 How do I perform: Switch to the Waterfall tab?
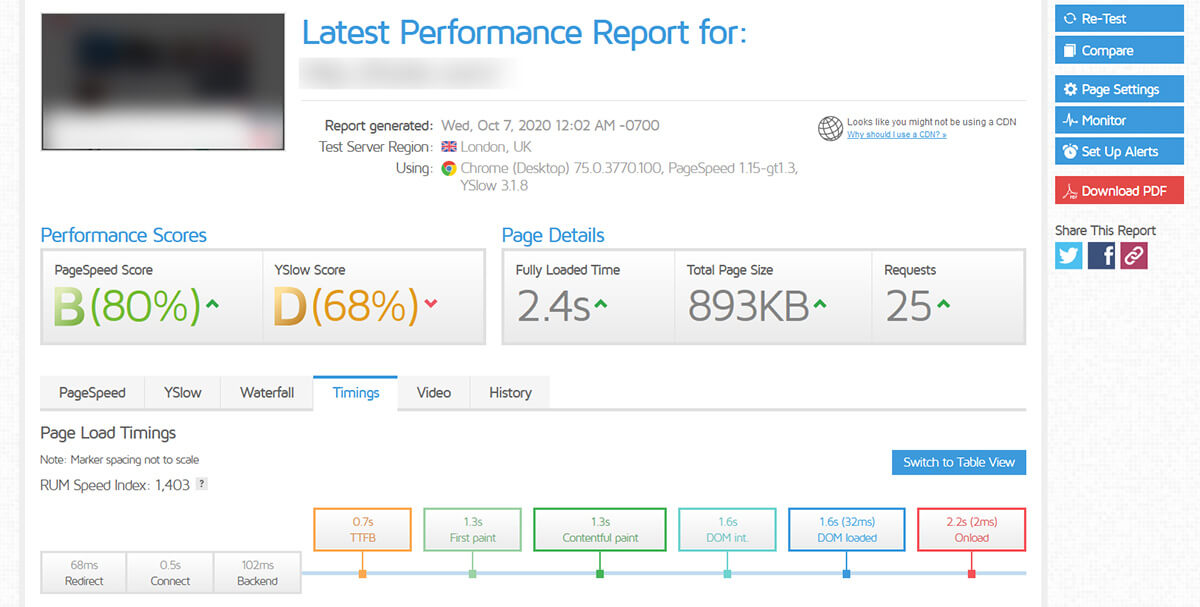266,392
